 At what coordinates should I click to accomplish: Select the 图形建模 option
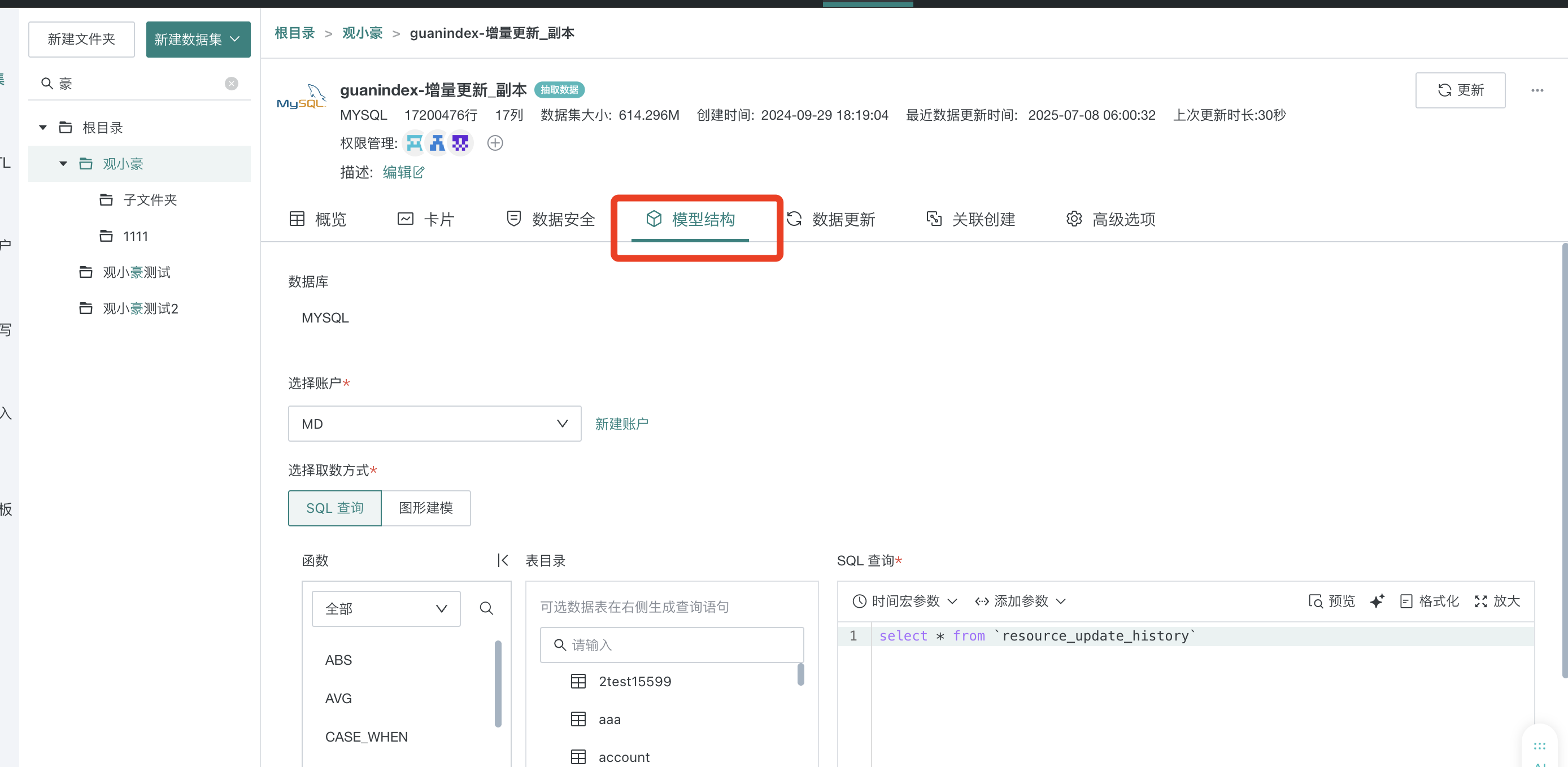[426, 508]
